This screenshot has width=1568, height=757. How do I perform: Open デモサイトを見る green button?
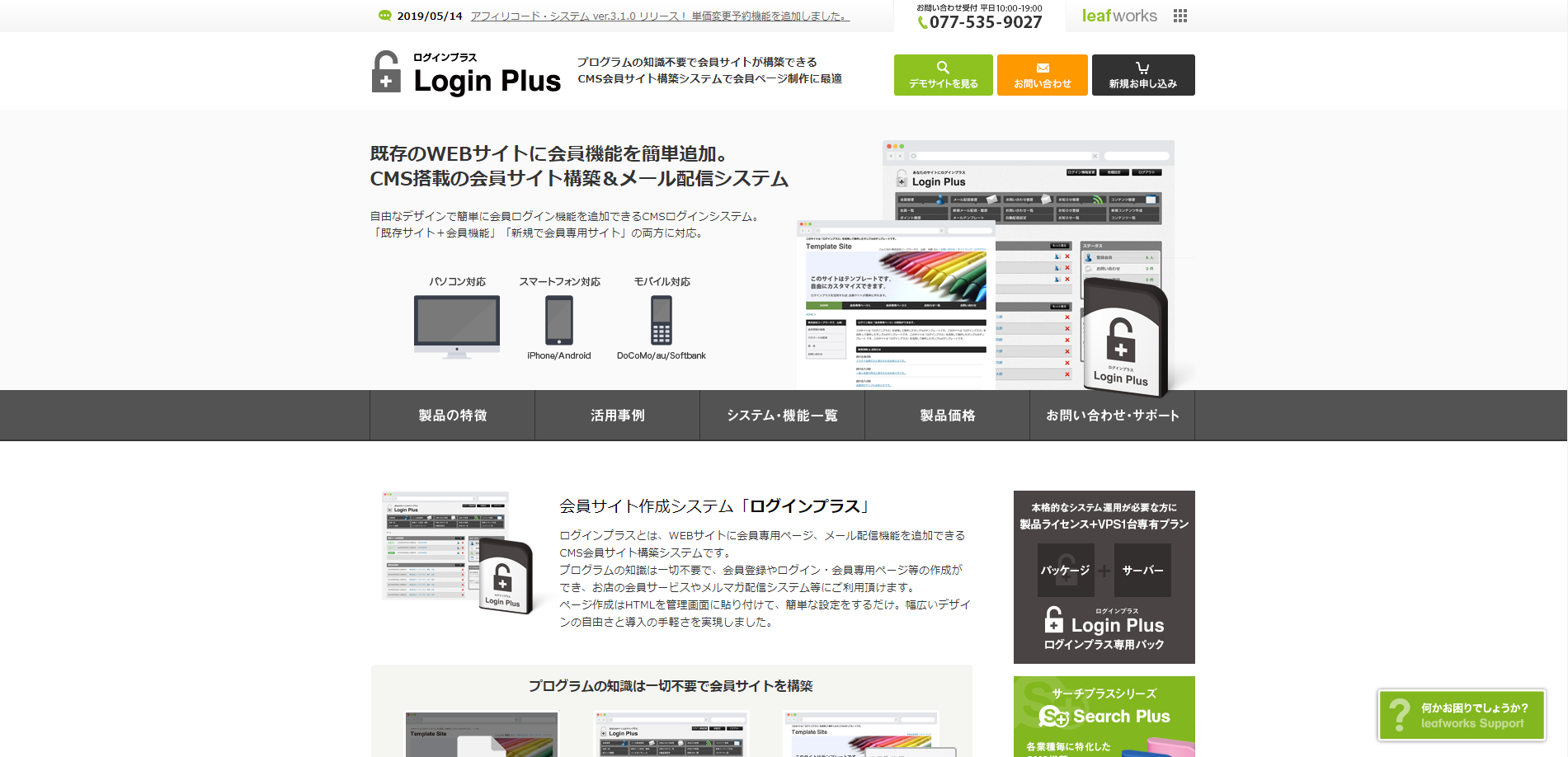coord(943,75)
